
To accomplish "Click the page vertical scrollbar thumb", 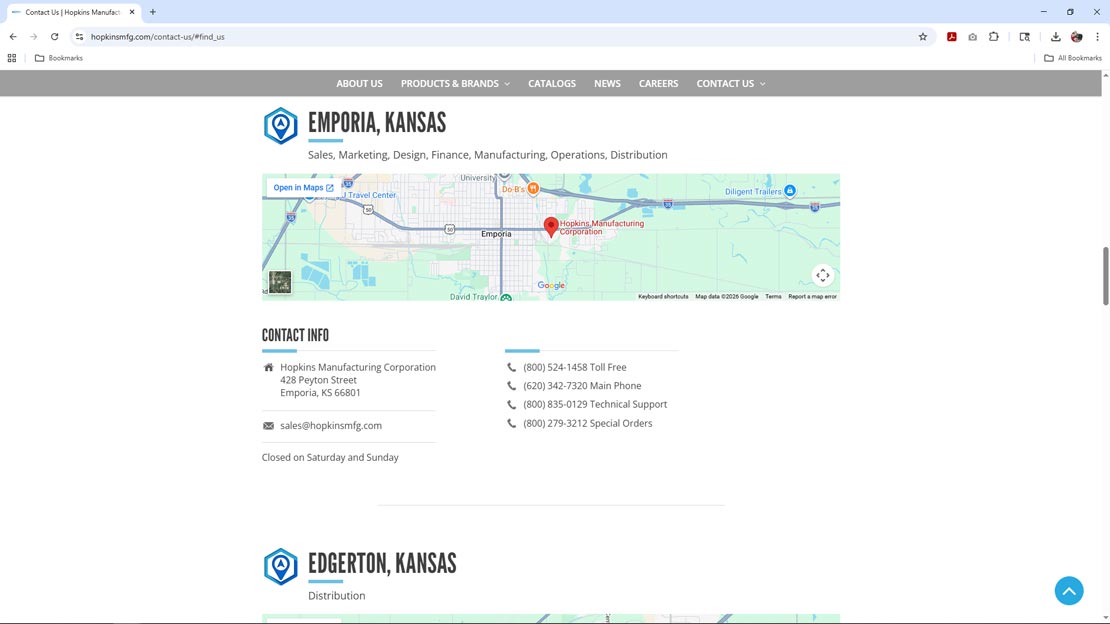I will (1105, 275).
